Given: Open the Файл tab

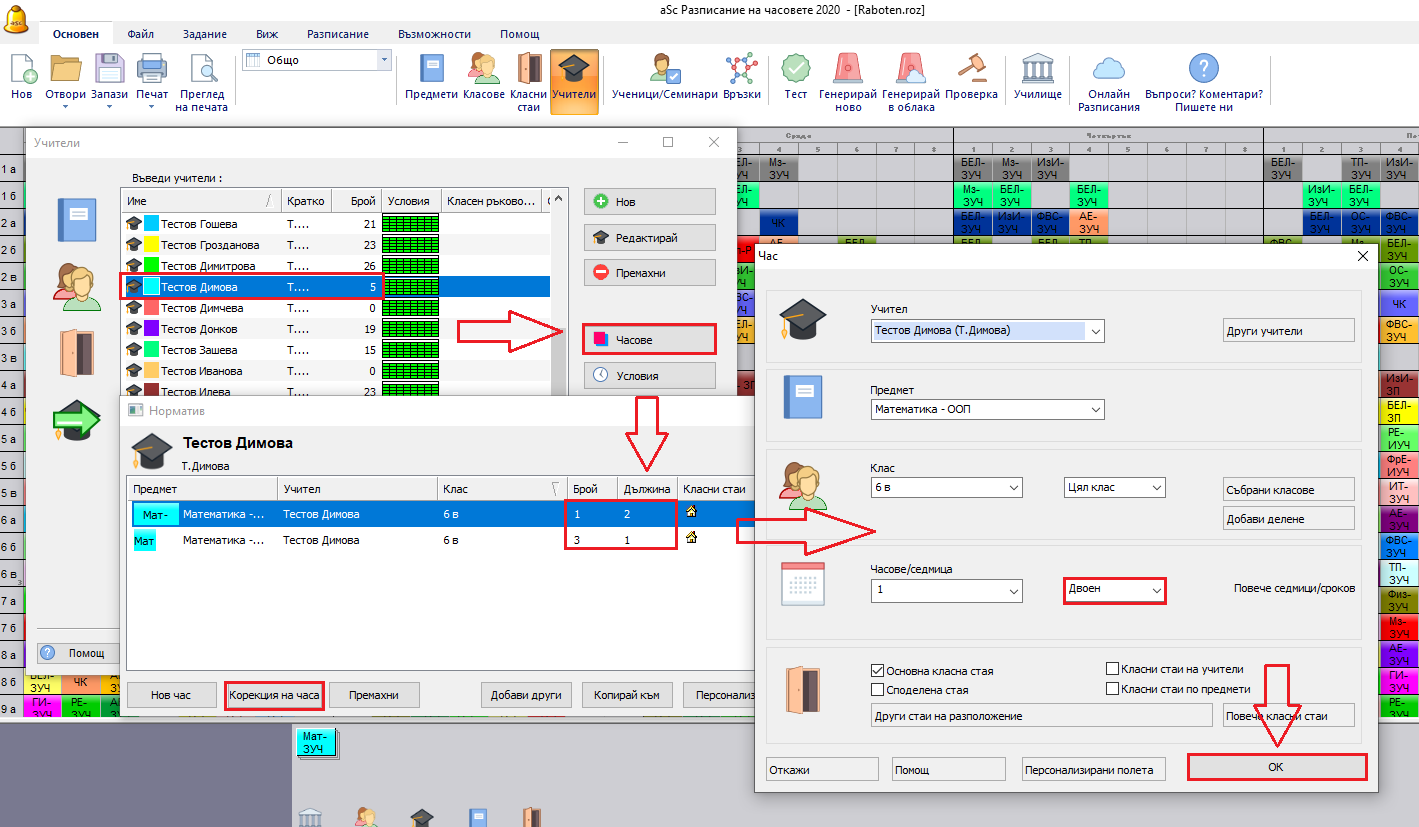Looking at the screenshot, I should [141, 34].
